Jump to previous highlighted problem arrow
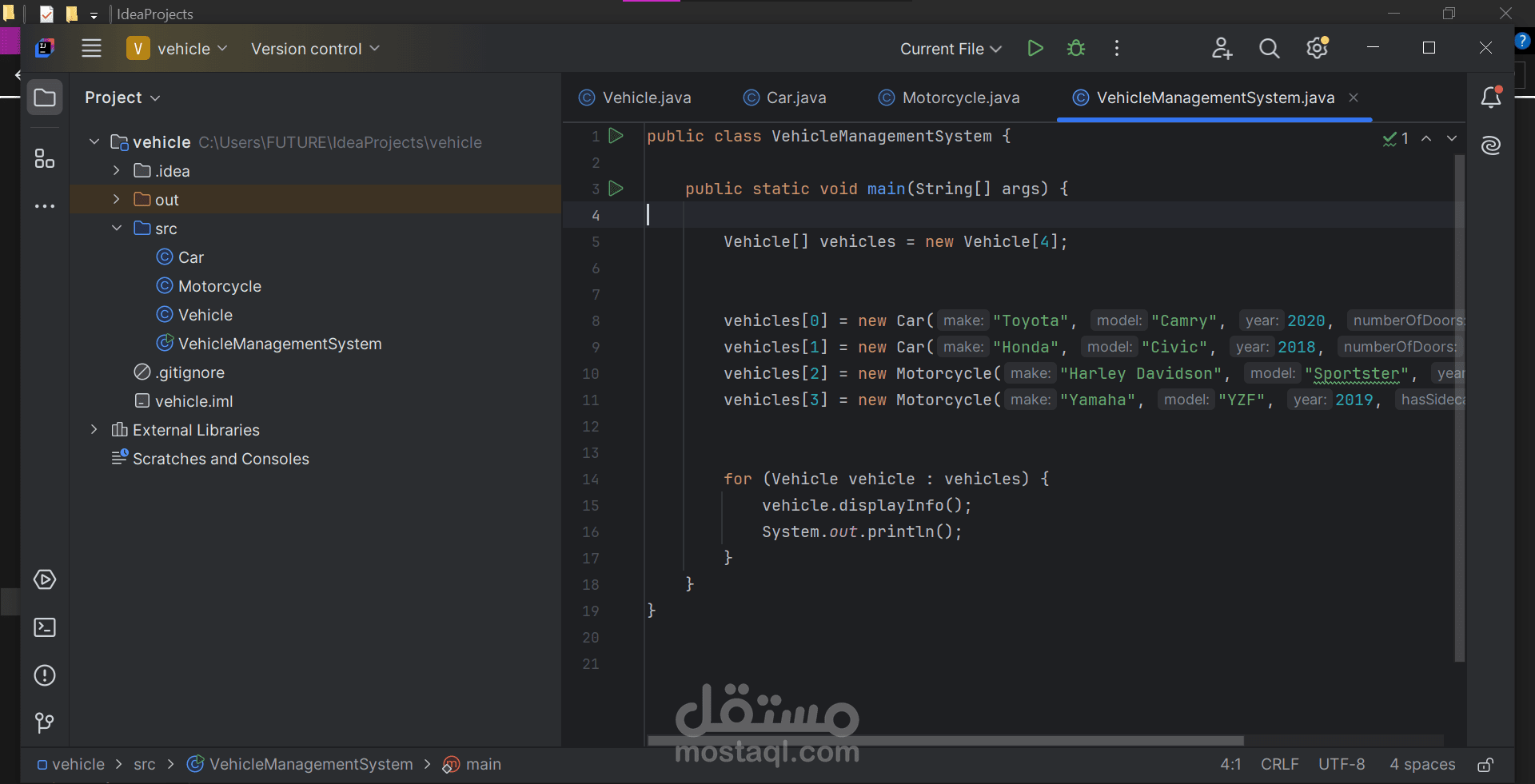This screenshot has width=1535, height=784. [x=1426, y=138]
